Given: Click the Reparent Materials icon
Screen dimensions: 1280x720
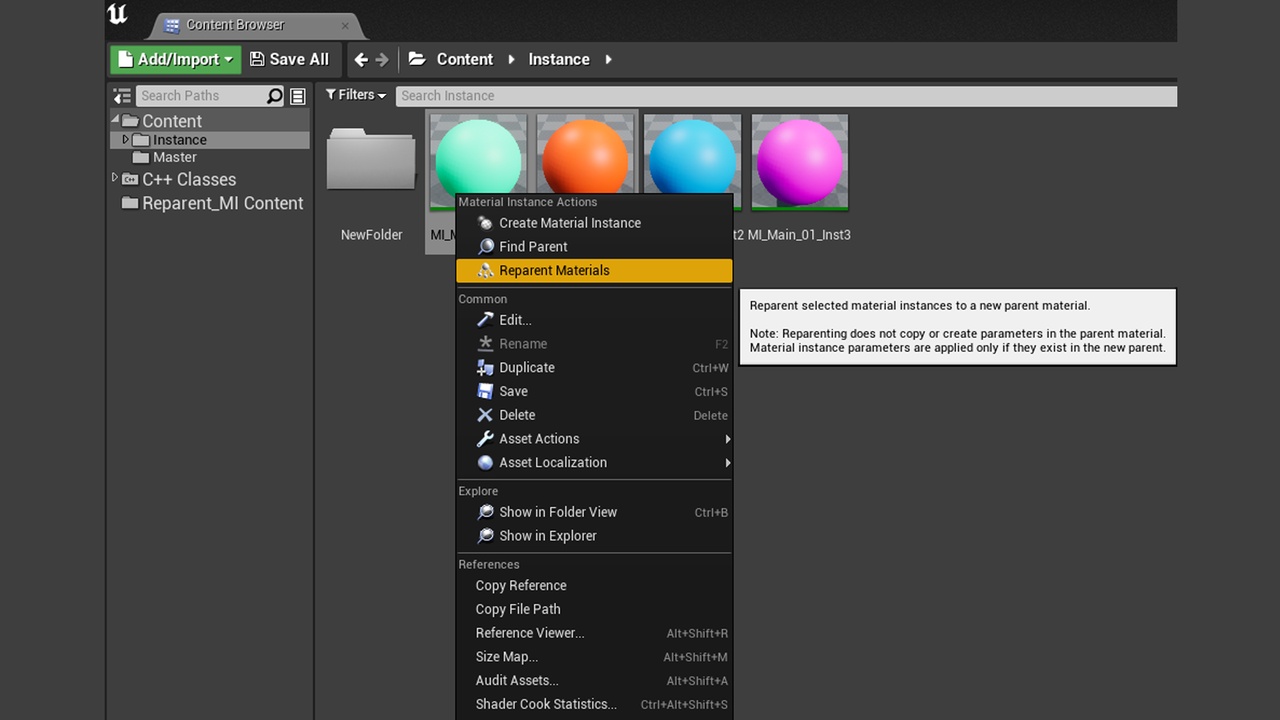Looking at the screenshot, I should (x=485, y=271).
